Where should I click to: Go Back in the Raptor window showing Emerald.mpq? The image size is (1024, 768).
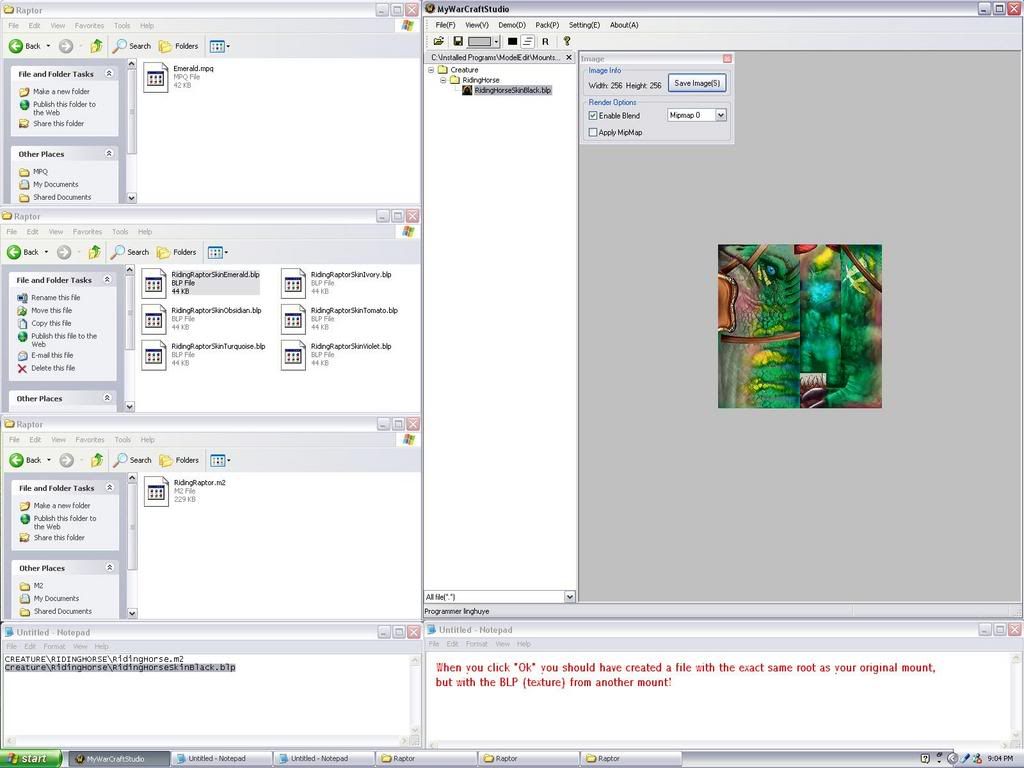pos(25,46)
